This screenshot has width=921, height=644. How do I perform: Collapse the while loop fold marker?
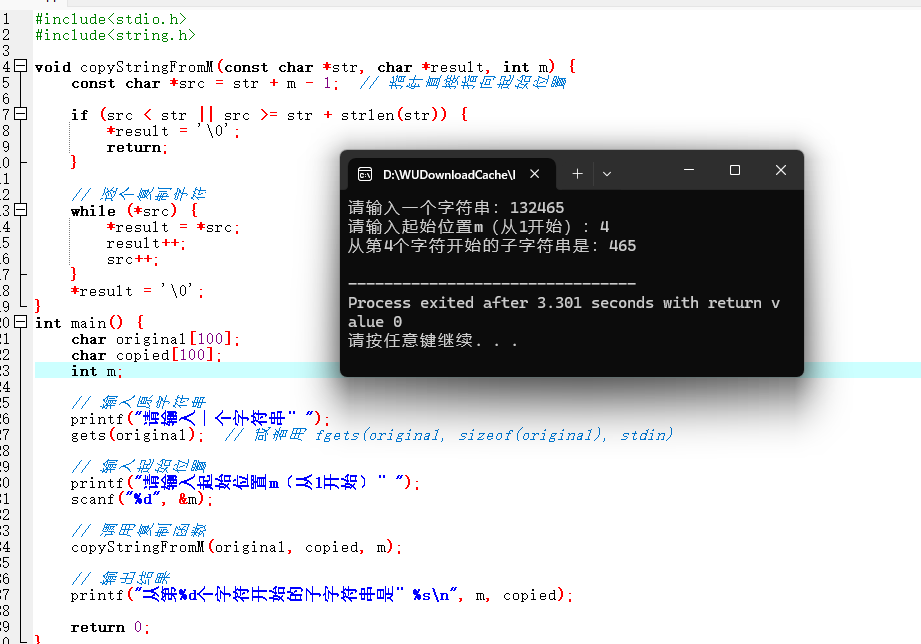[21, 210]
